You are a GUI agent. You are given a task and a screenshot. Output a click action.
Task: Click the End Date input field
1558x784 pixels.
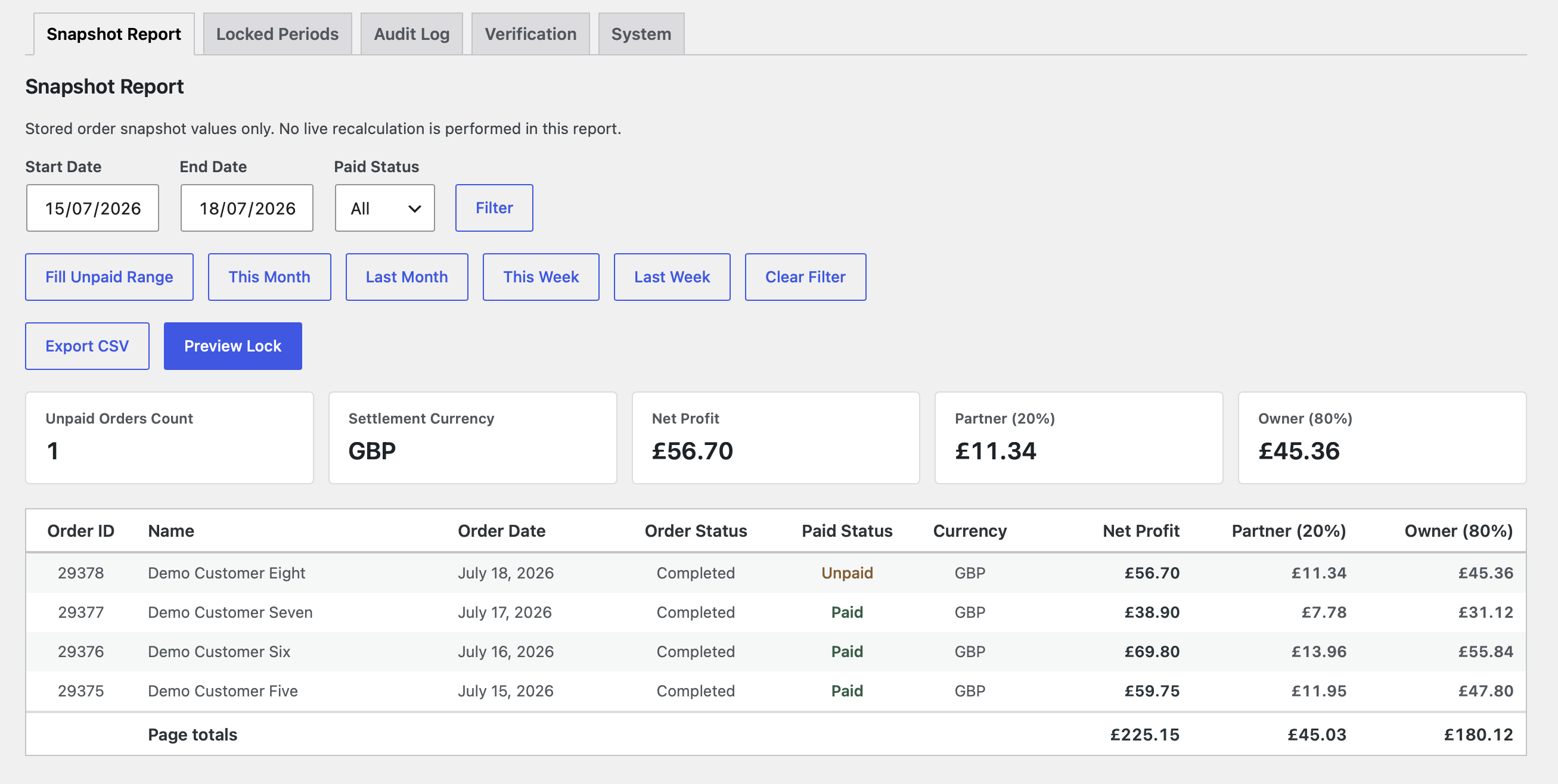[x=247, y=208]
